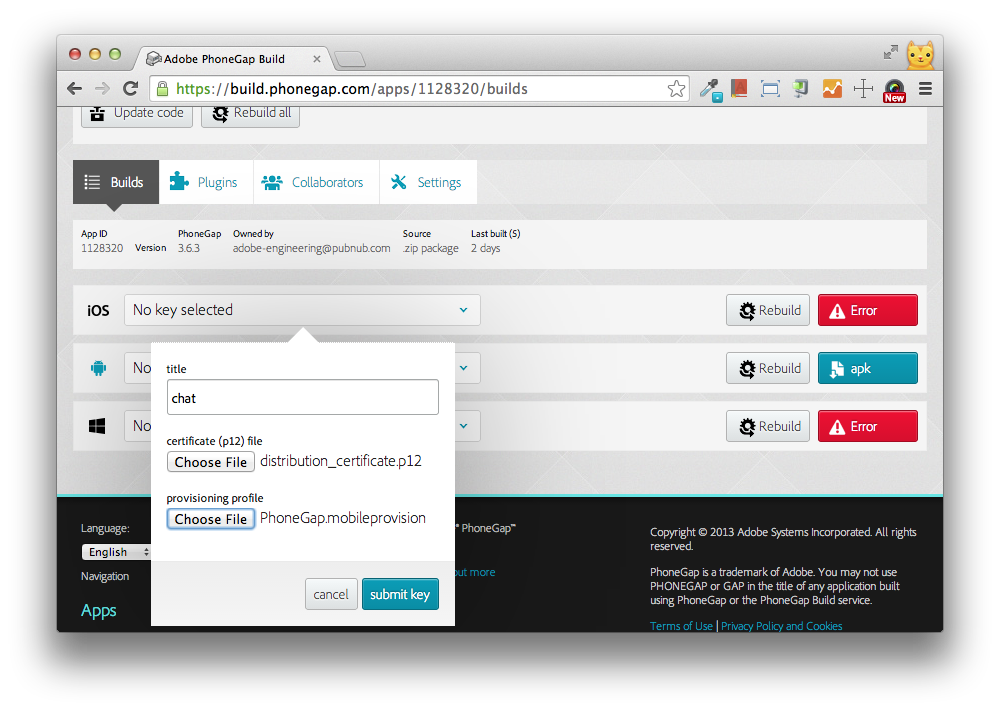The width and height of the screenshot is (1000, 711).
Task: Click the Windows platform logo icon
Action: (x=98, y=426)
